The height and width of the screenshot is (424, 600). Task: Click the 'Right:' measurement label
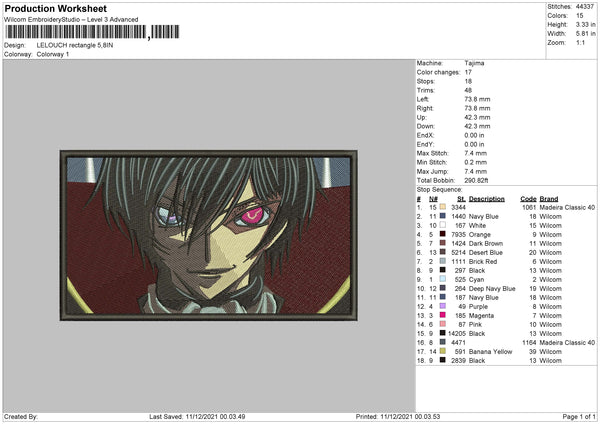coord(425,108)
